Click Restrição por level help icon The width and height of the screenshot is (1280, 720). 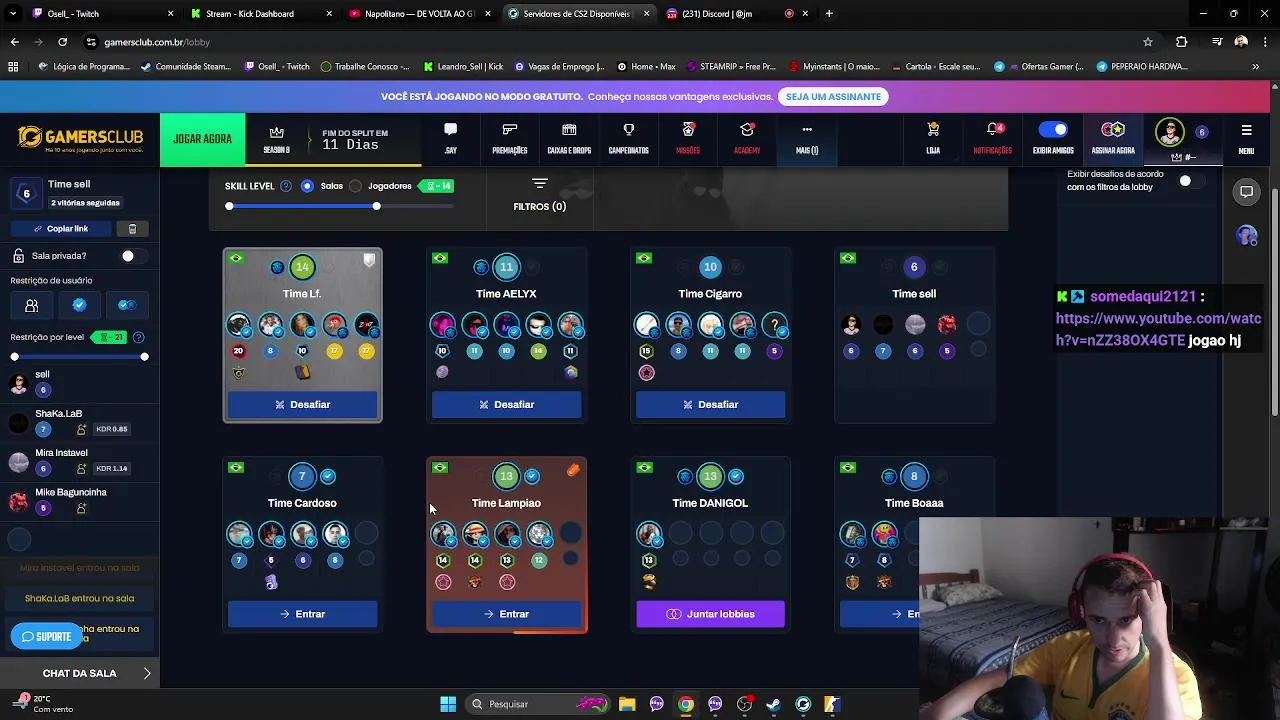pos(138,337)
